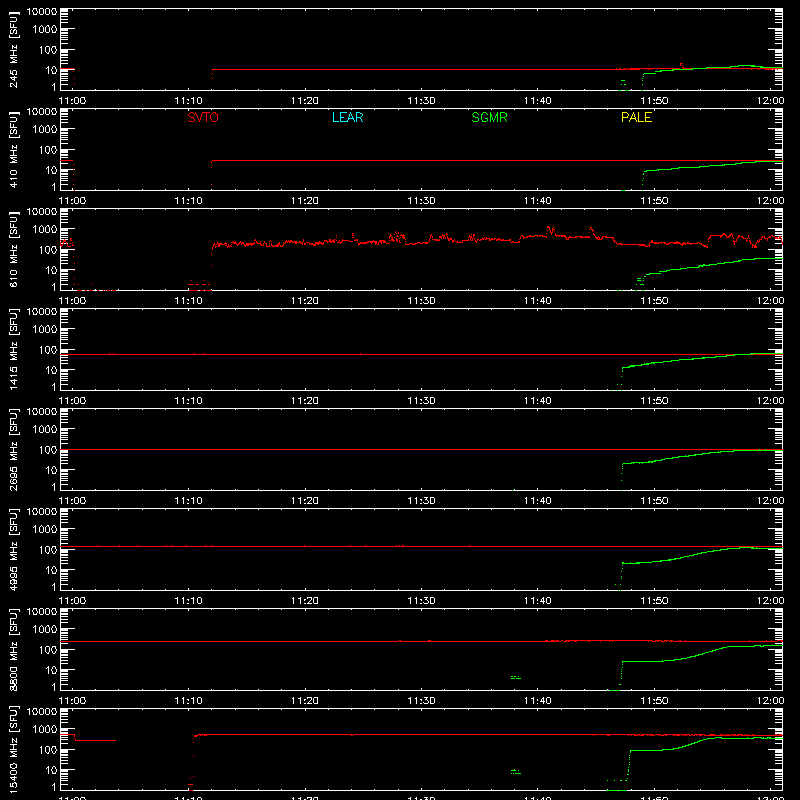Click the 100 tick on 410 MHz axis
Screen dimensions: 800x800
click(x=48, y=150)
